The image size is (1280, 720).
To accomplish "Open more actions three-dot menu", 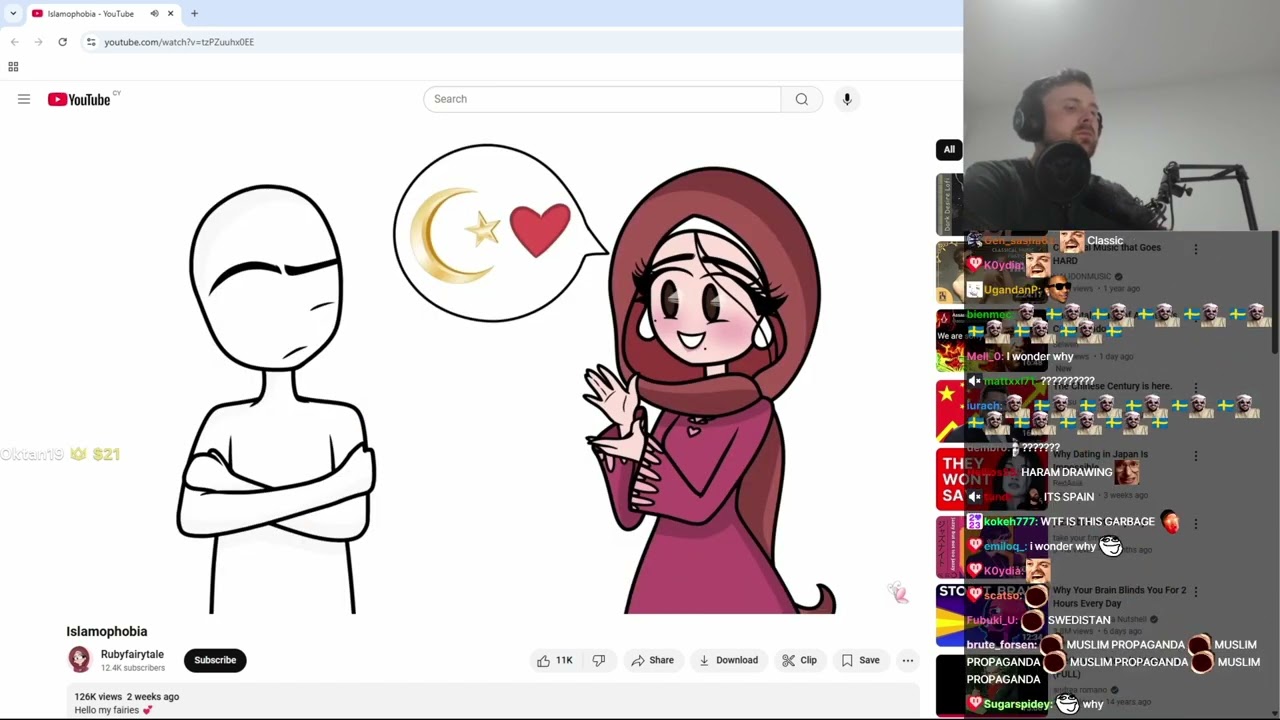I will [x=908, y=660].
